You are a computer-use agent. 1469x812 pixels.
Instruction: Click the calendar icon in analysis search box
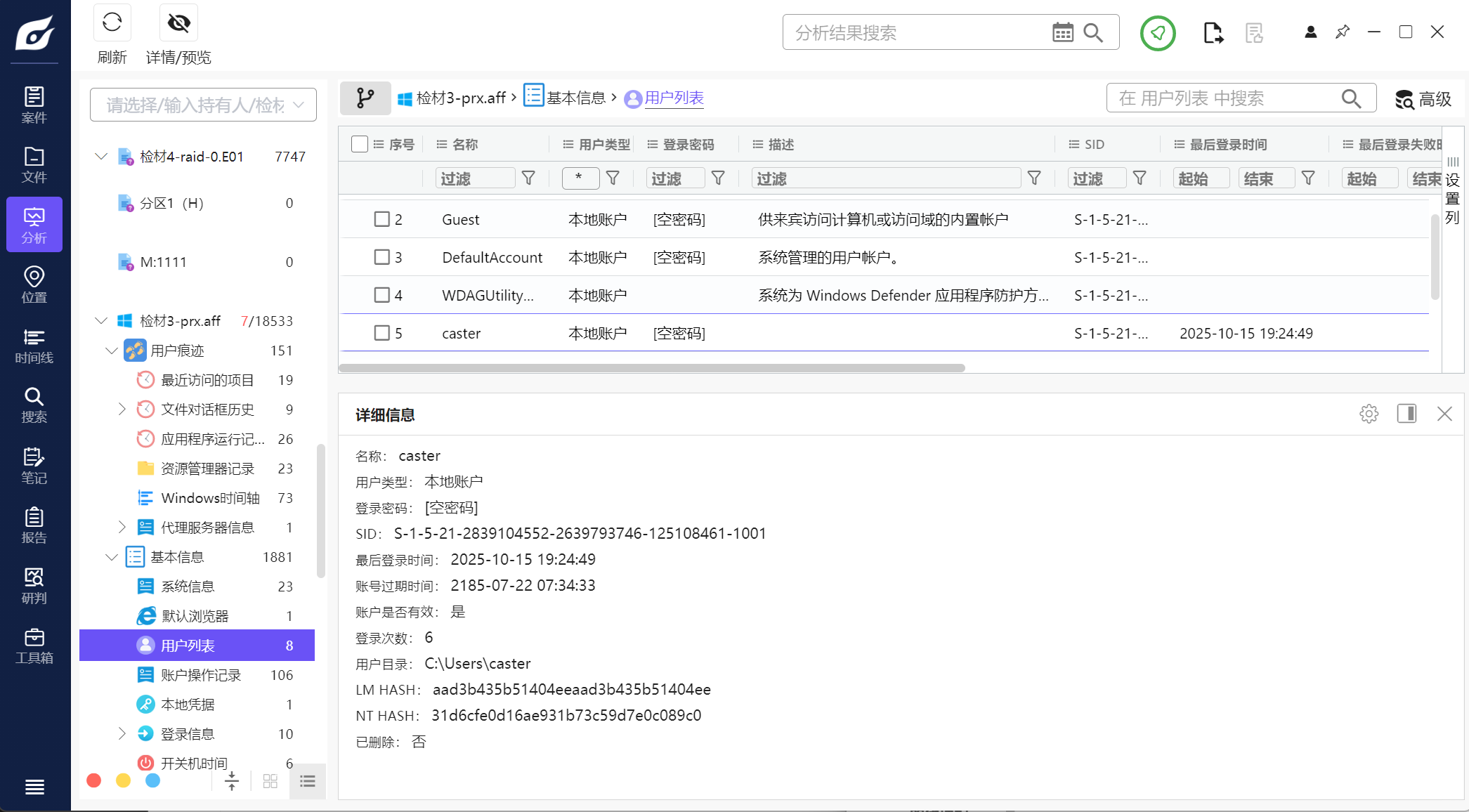click(x=1062, y=32)
